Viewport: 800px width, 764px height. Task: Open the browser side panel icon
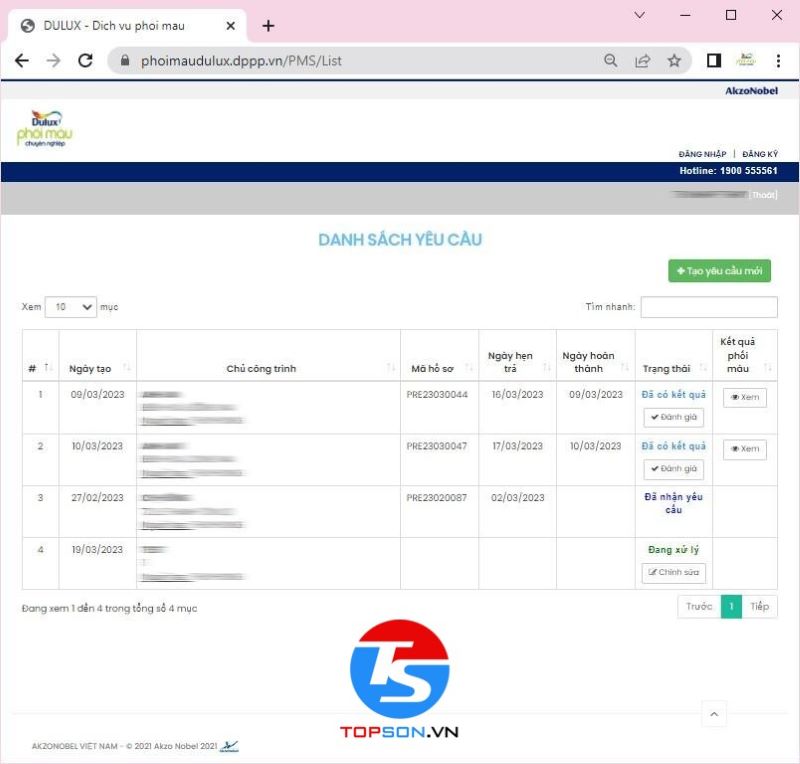(x=714, y=61)
